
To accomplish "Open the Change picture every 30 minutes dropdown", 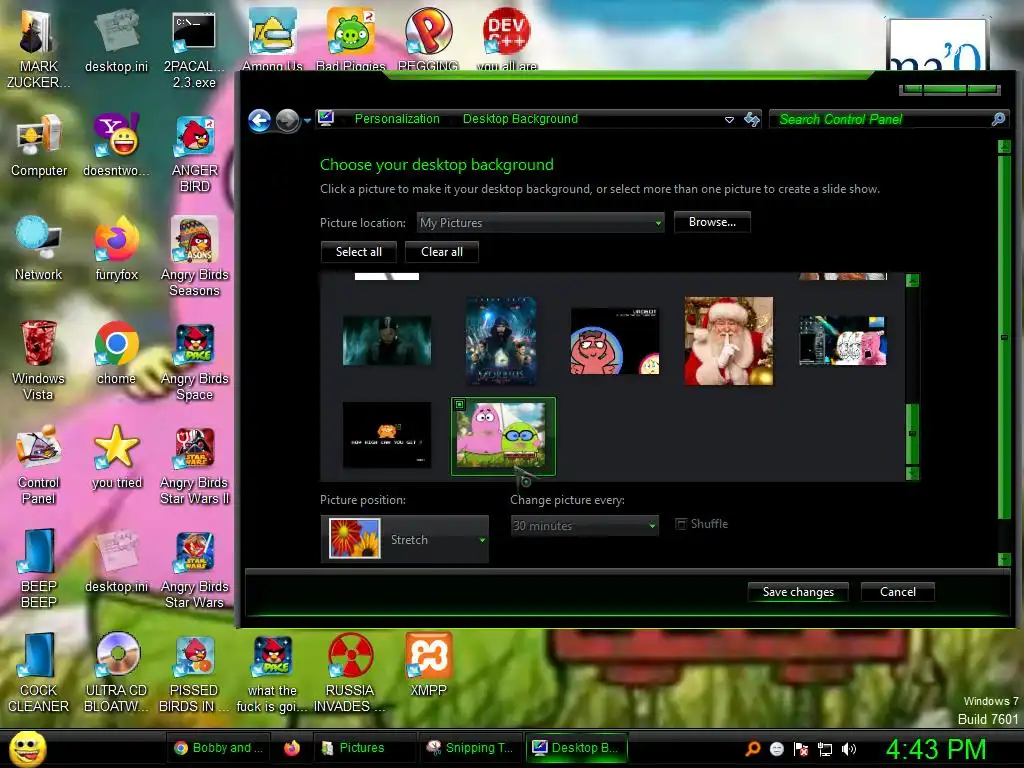I will point(584,525).
